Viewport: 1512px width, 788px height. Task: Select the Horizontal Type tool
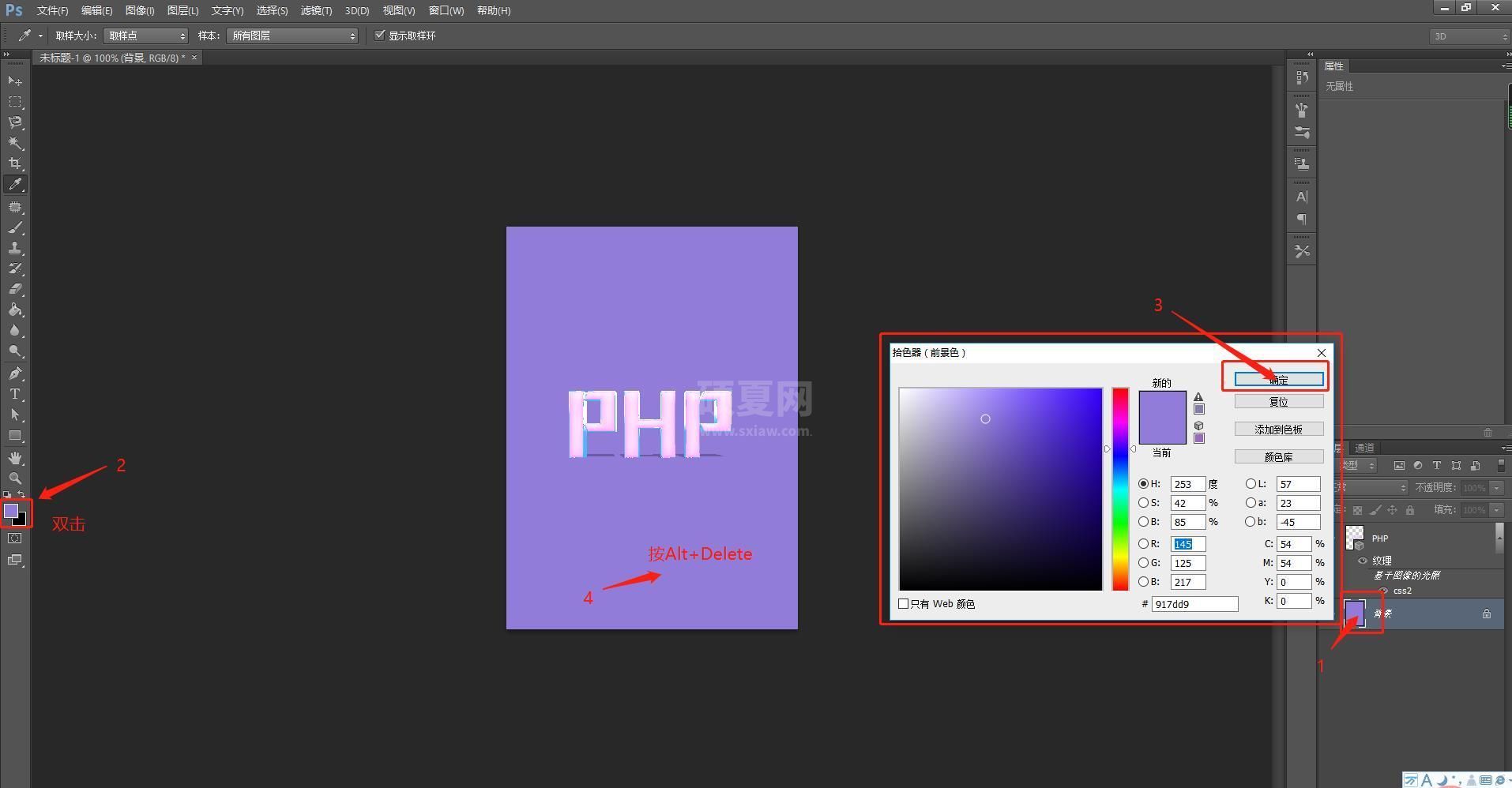click(x=15, y=394)
